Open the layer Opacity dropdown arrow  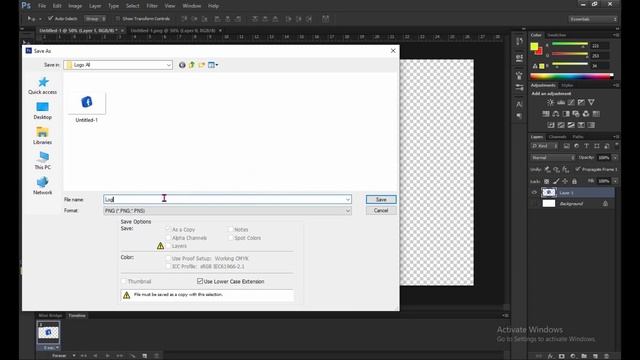tap(615, 158)
